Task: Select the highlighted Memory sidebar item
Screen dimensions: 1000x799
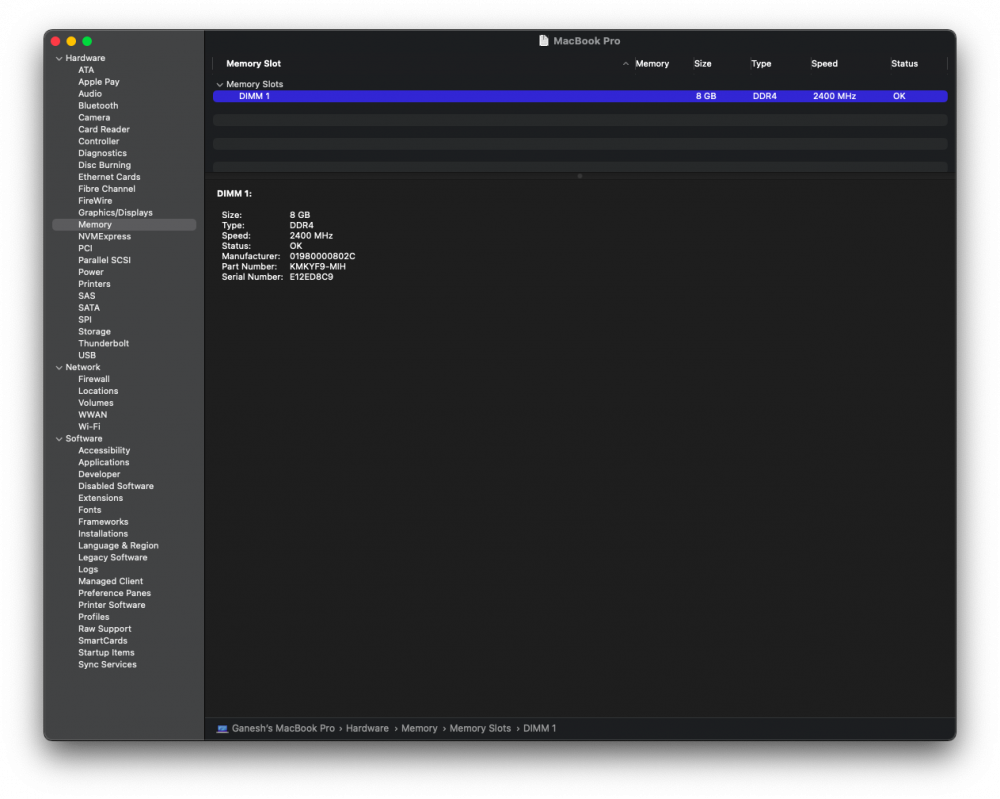Action: pos(124,224)
